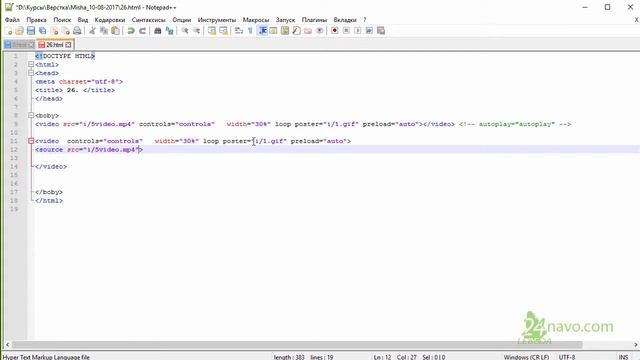Switch to the 26.html tab

[x=55, y=44]
